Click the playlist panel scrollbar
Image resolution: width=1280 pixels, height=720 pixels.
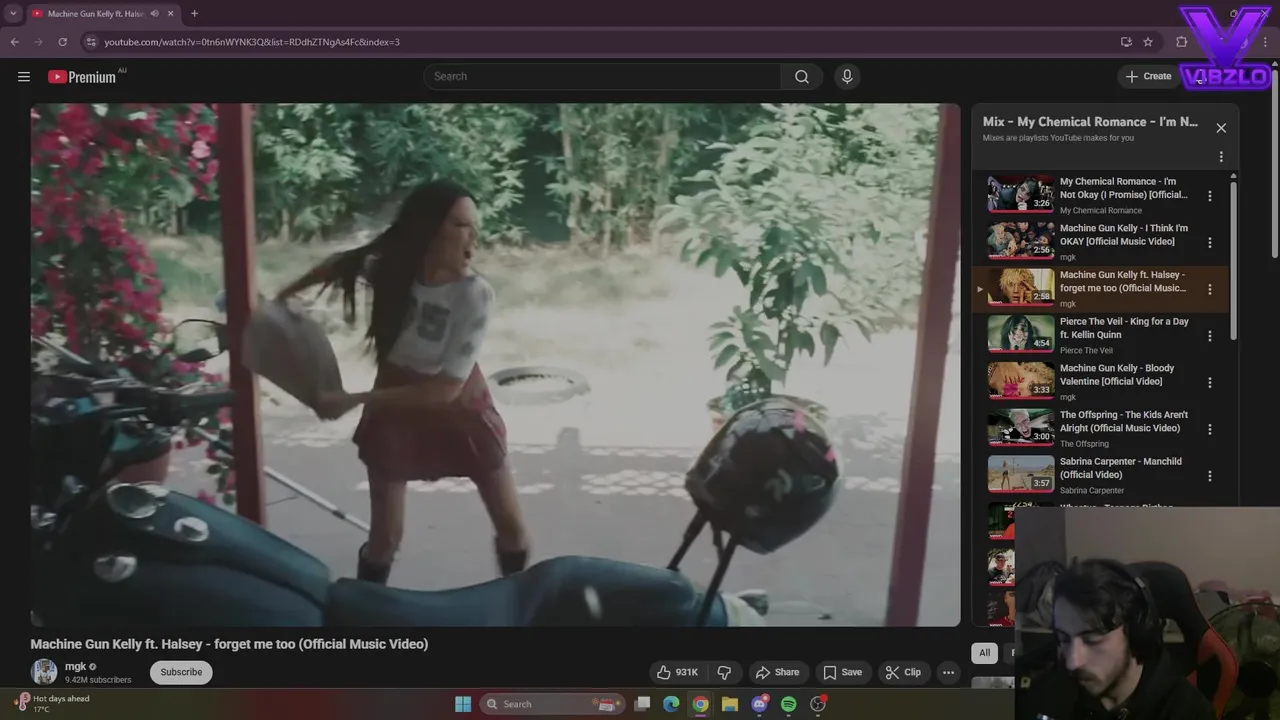(1233, 260)
